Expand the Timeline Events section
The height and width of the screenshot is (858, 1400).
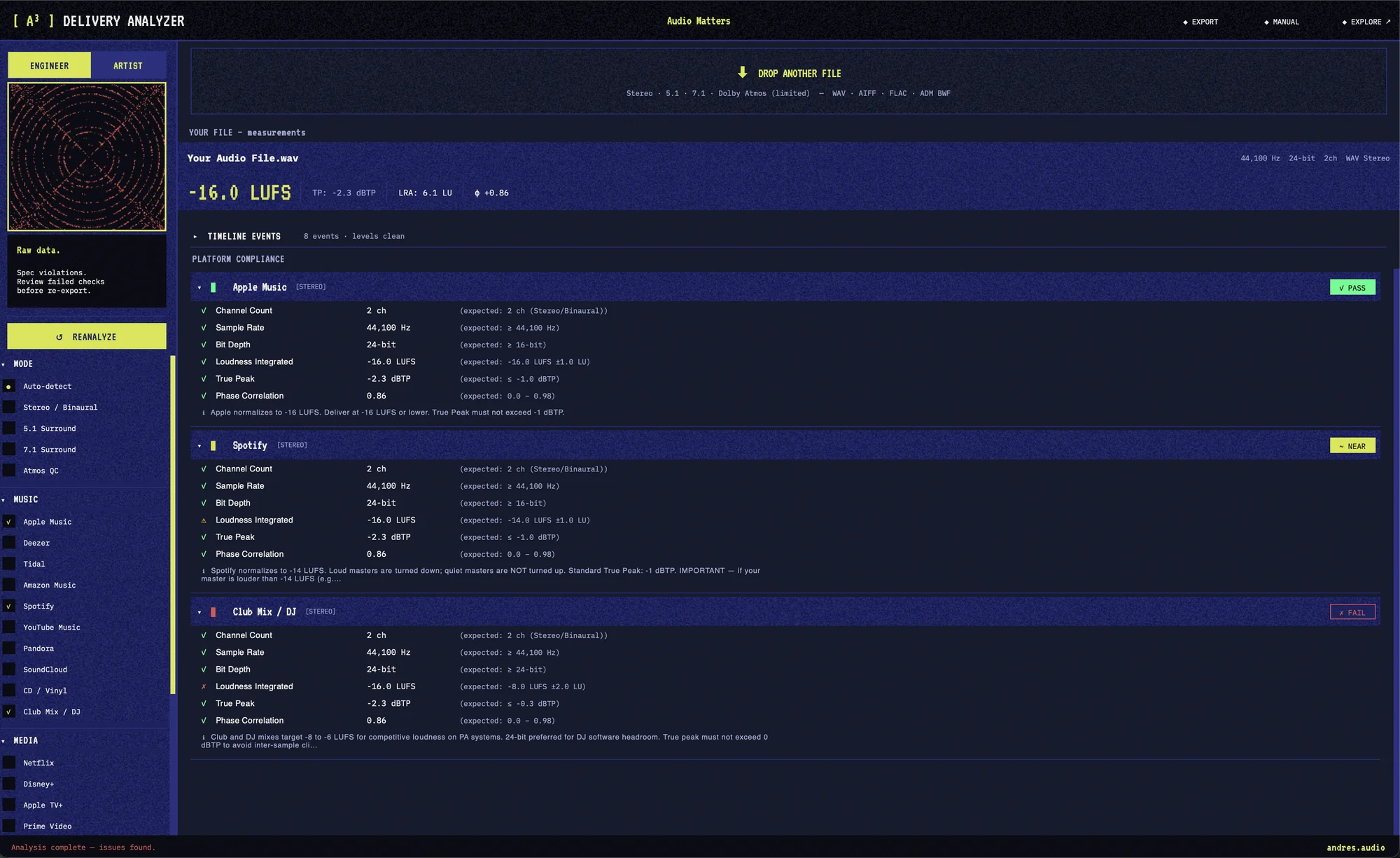click(x=195, y=237)
